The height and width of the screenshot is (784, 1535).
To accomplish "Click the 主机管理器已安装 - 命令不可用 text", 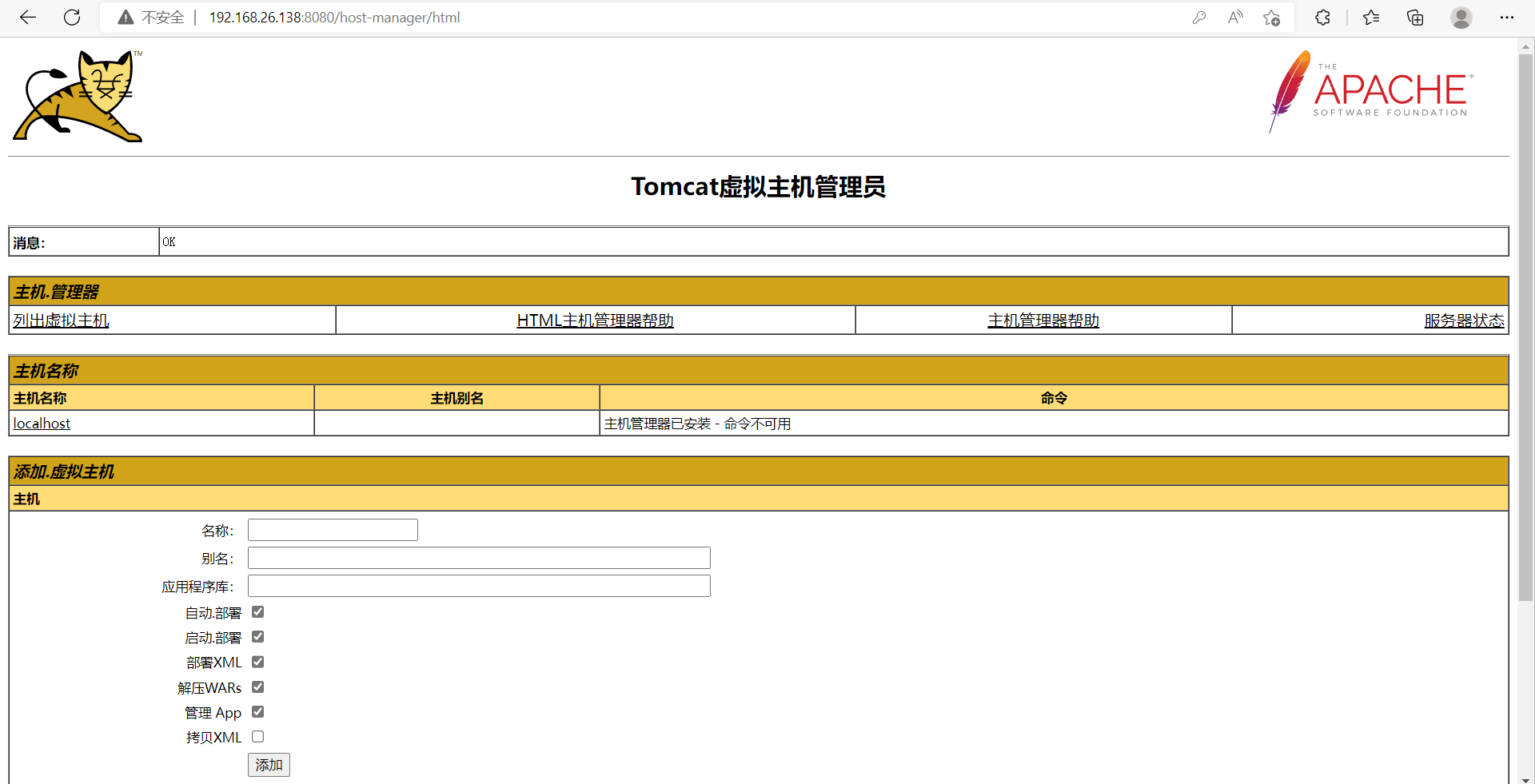I will tap(697, 424).
